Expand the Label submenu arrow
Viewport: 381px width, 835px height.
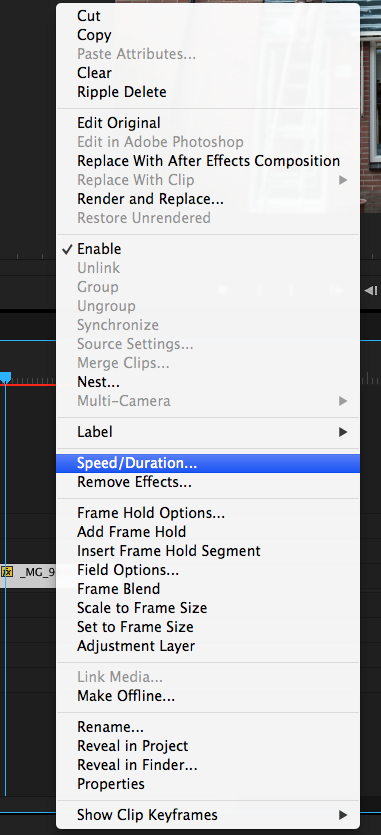tap(343, 432)
